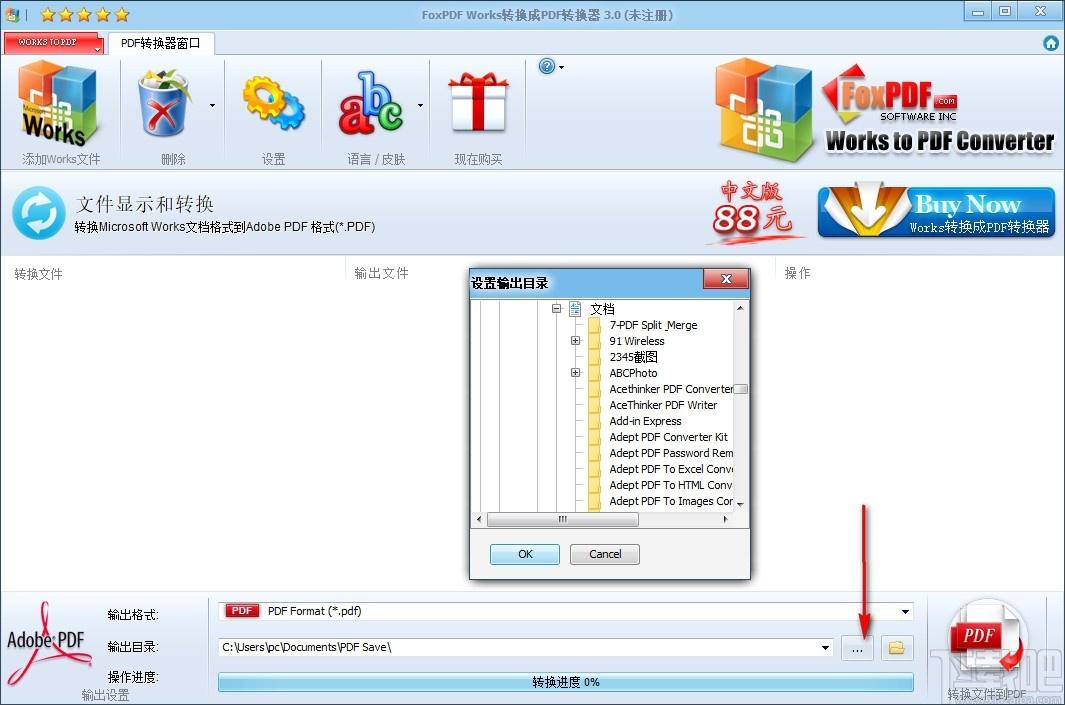Click the app icon in the title bar
Screen dimensions: 1065x705
[12, 14]
